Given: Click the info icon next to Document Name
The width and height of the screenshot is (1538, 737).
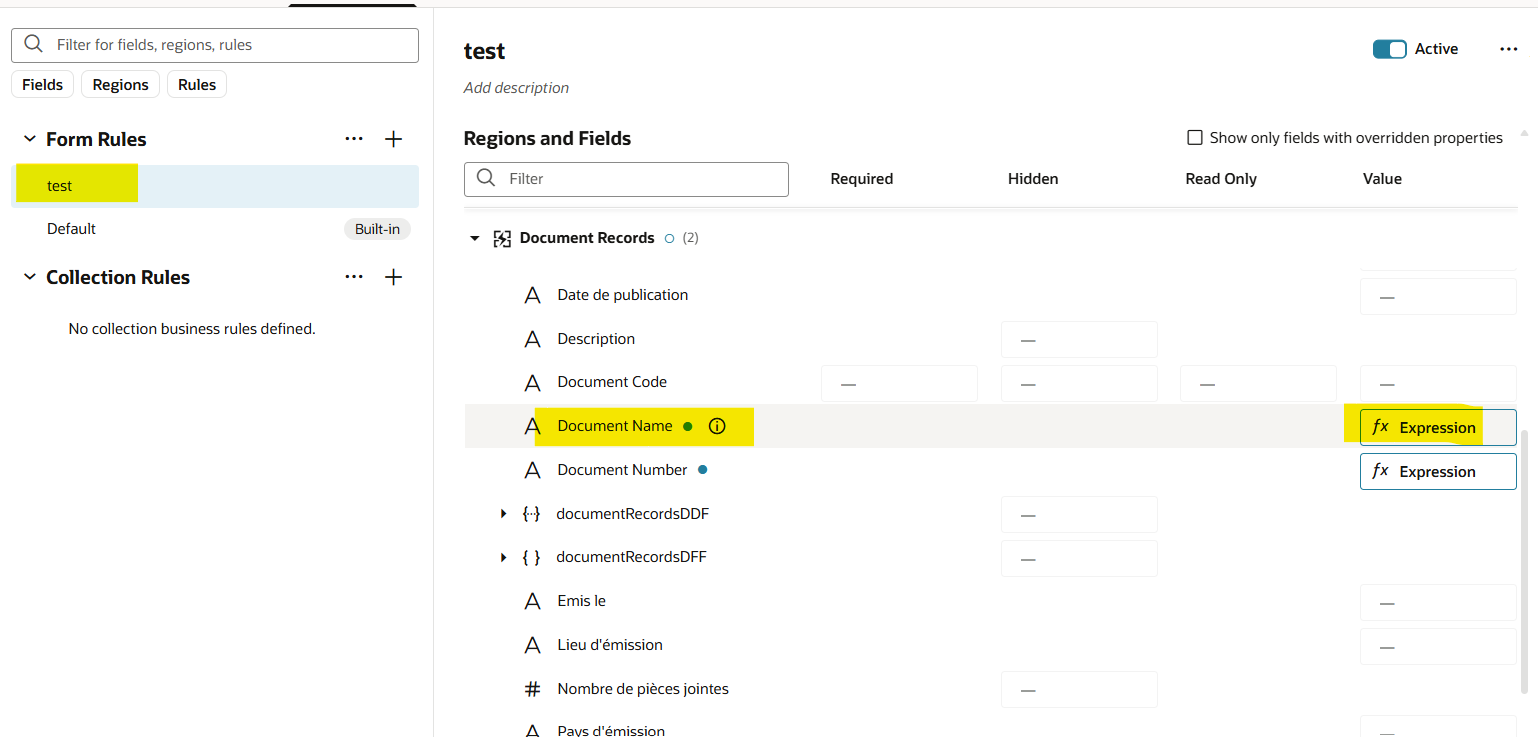Looking at the screenshot, I should click(717, 426).
